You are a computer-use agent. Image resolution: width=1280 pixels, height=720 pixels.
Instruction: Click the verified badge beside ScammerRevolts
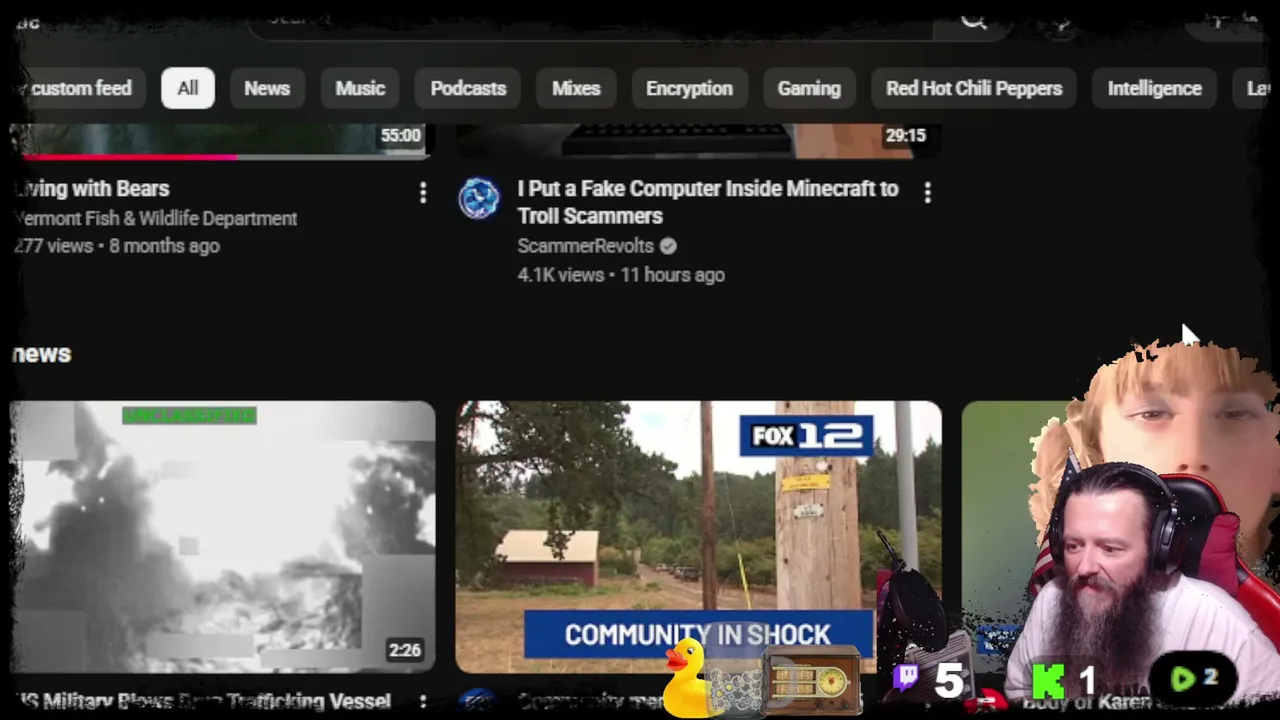[668, 246]
